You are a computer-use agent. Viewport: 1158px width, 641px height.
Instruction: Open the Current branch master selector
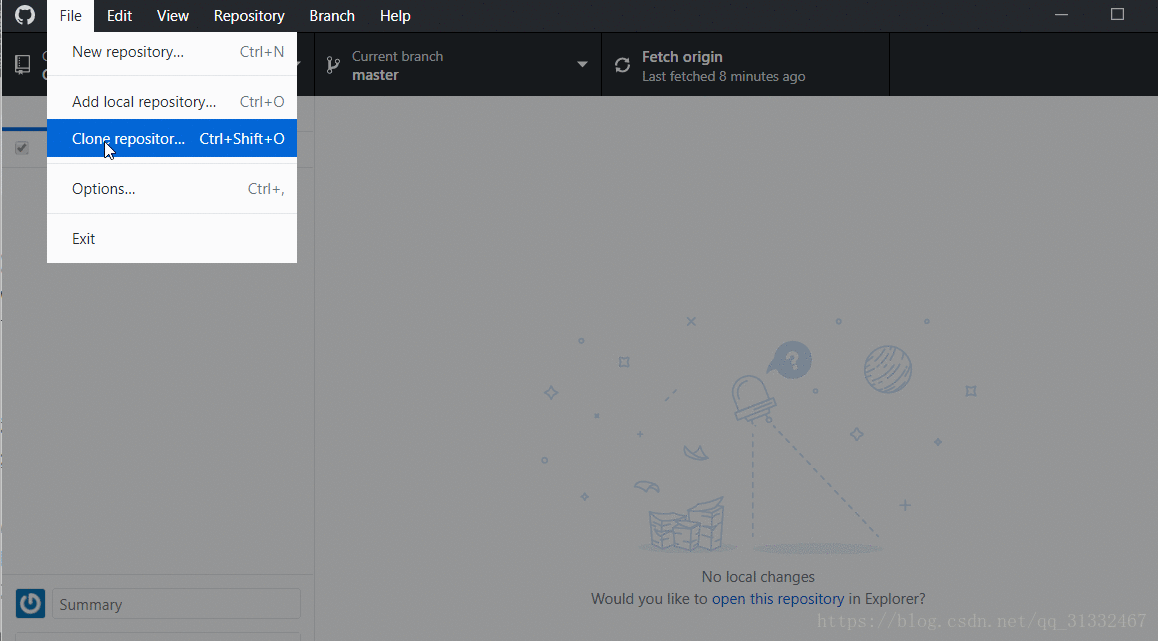(458, 65)
